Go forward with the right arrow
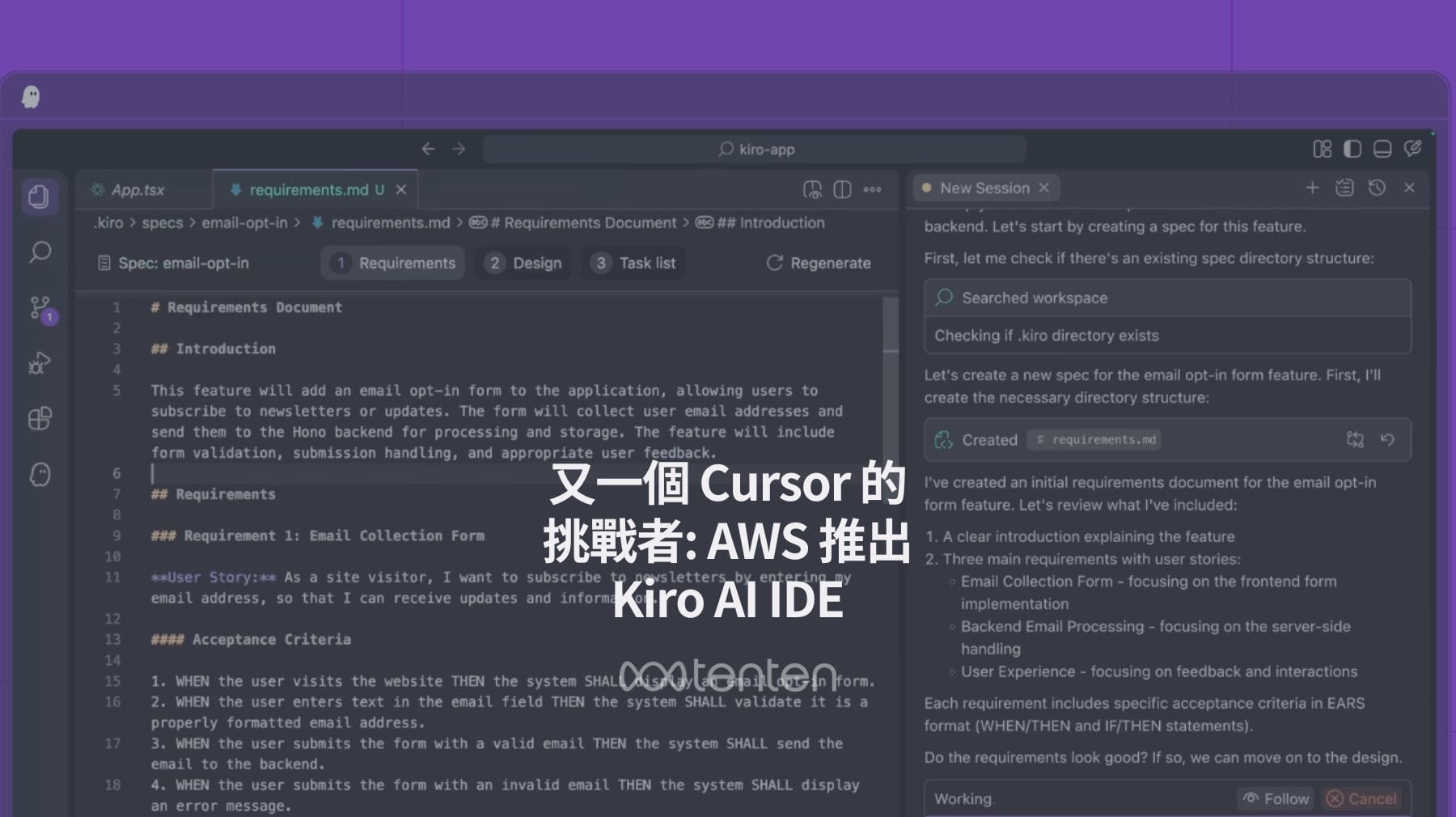The image size is (1456, 817). click(x=459, y=149)
